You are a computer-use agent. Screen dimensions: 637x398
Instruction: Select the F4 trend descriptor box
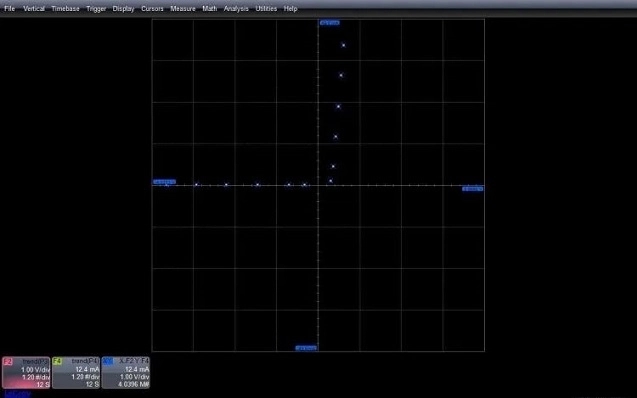click(x=76, y=373)
